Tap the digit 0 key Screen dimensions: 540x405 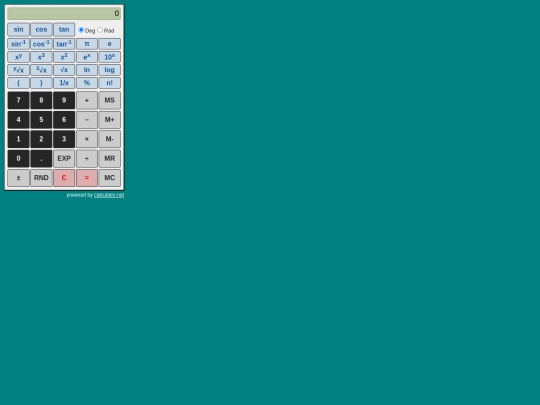[x=18, y=158]
